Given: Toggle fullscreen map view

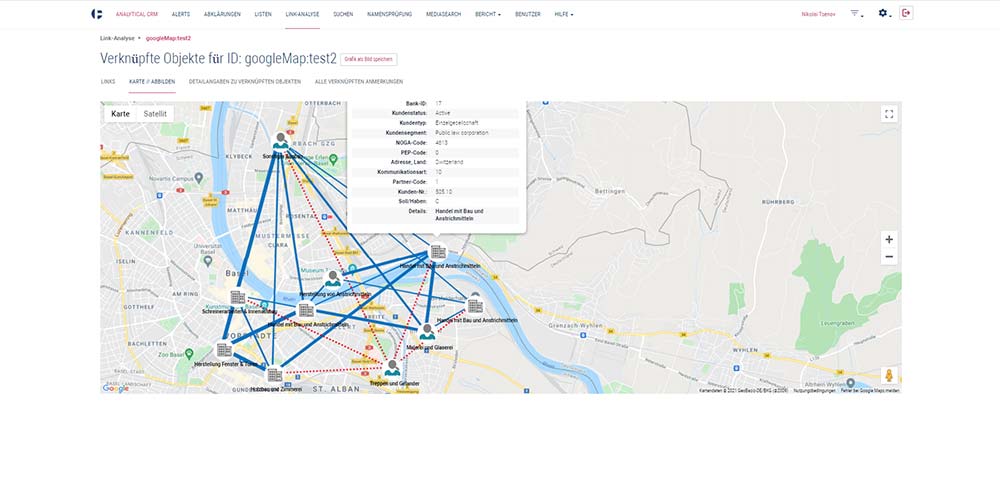Looking at the screenshot, I should click(889, 114).
